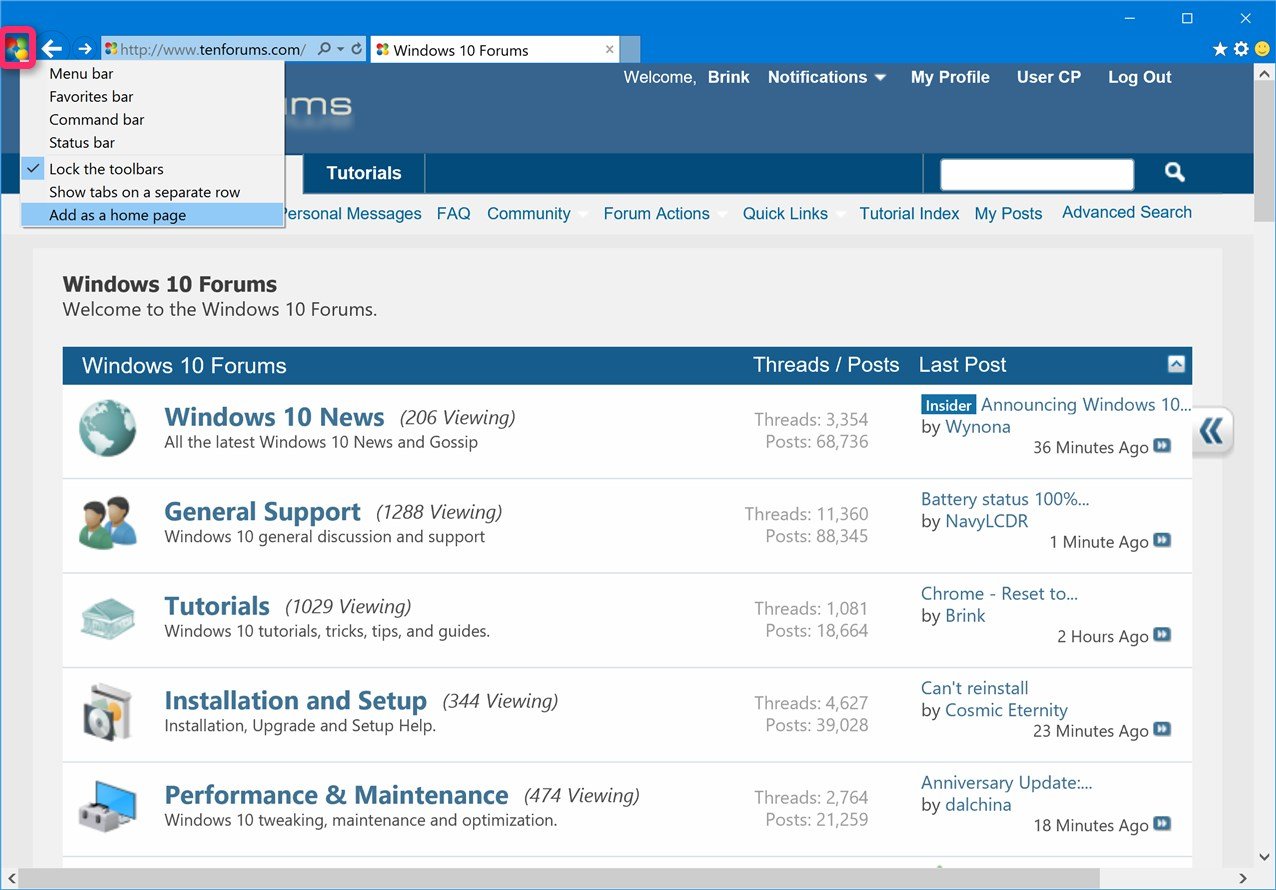This screenshot has height=890, width=1276.
Task: Open the Tutorials navigation tab
Action: click(364, 173)
